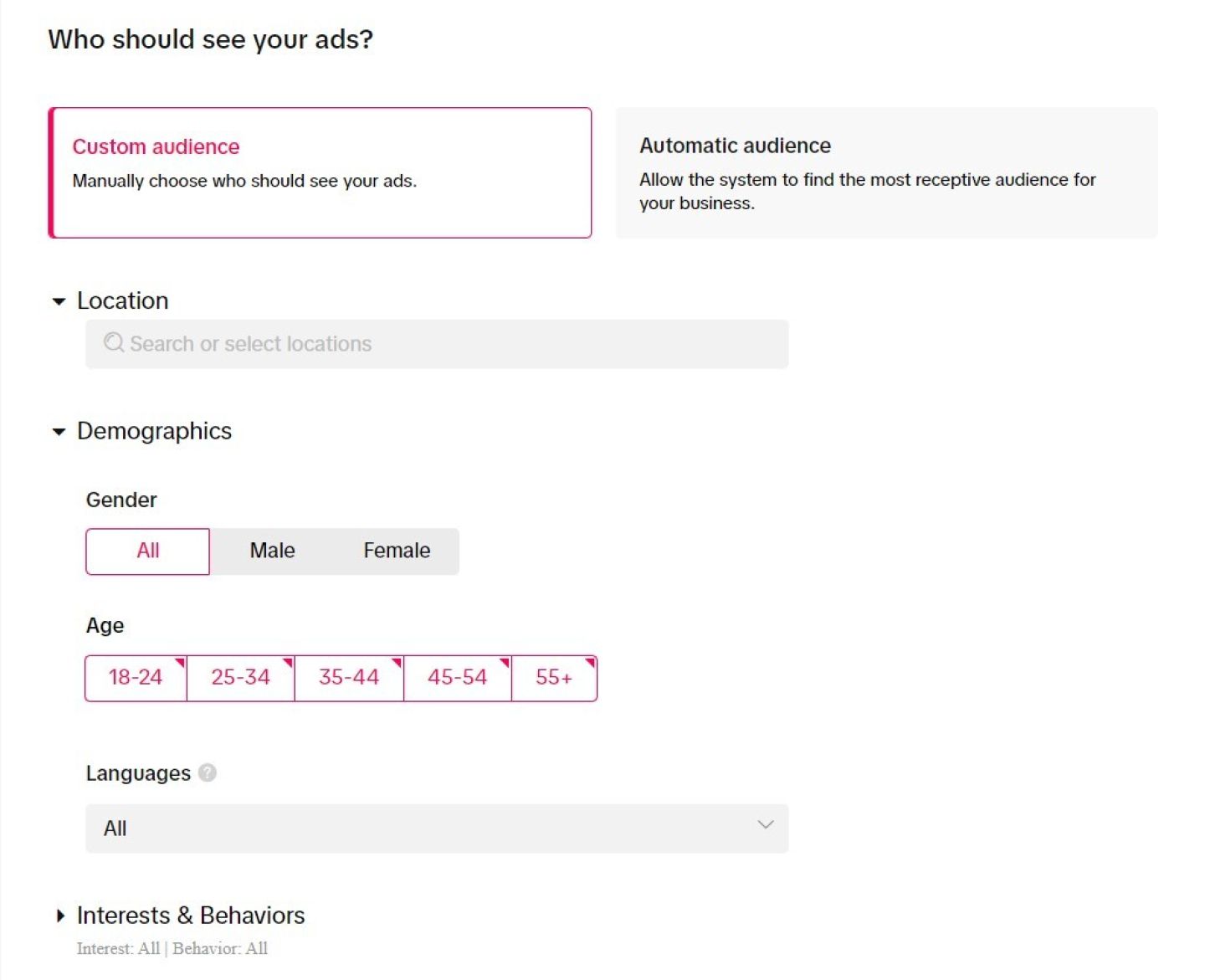Select the Custom audience option

(320, 172)
